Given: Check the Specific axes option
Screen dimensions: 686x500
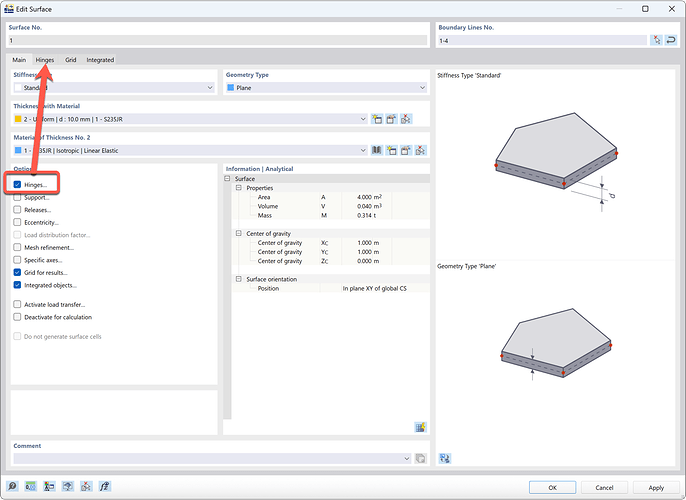Looking at the screenshot, I should (17, 260).
